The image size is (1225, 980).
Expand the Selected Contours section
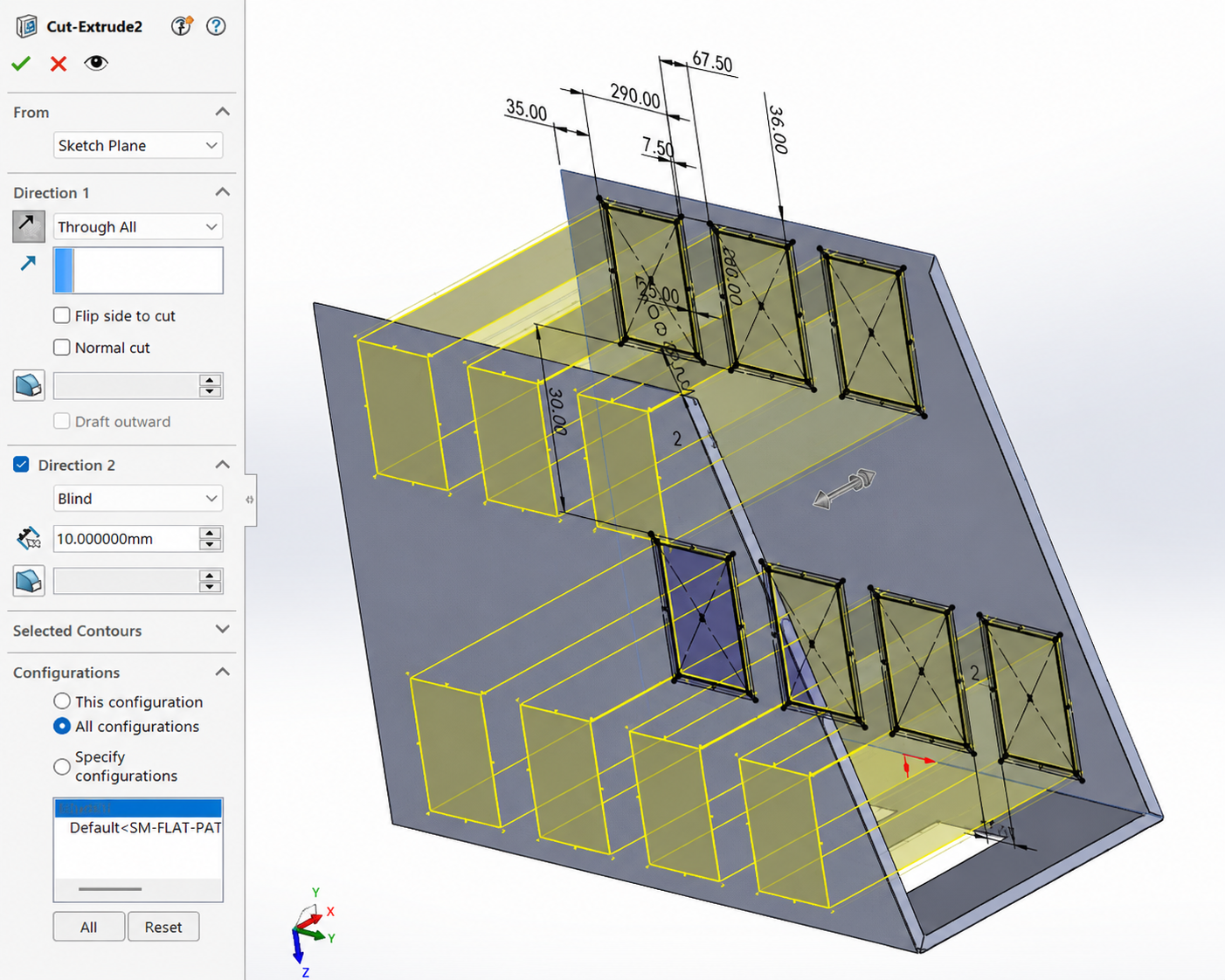point(223,630)
